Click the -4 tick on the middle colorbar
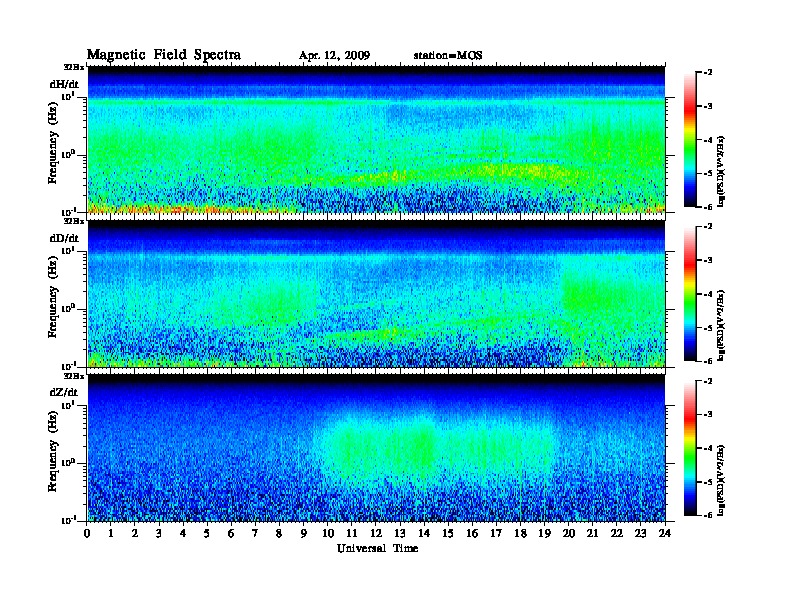 pos(708,294)
